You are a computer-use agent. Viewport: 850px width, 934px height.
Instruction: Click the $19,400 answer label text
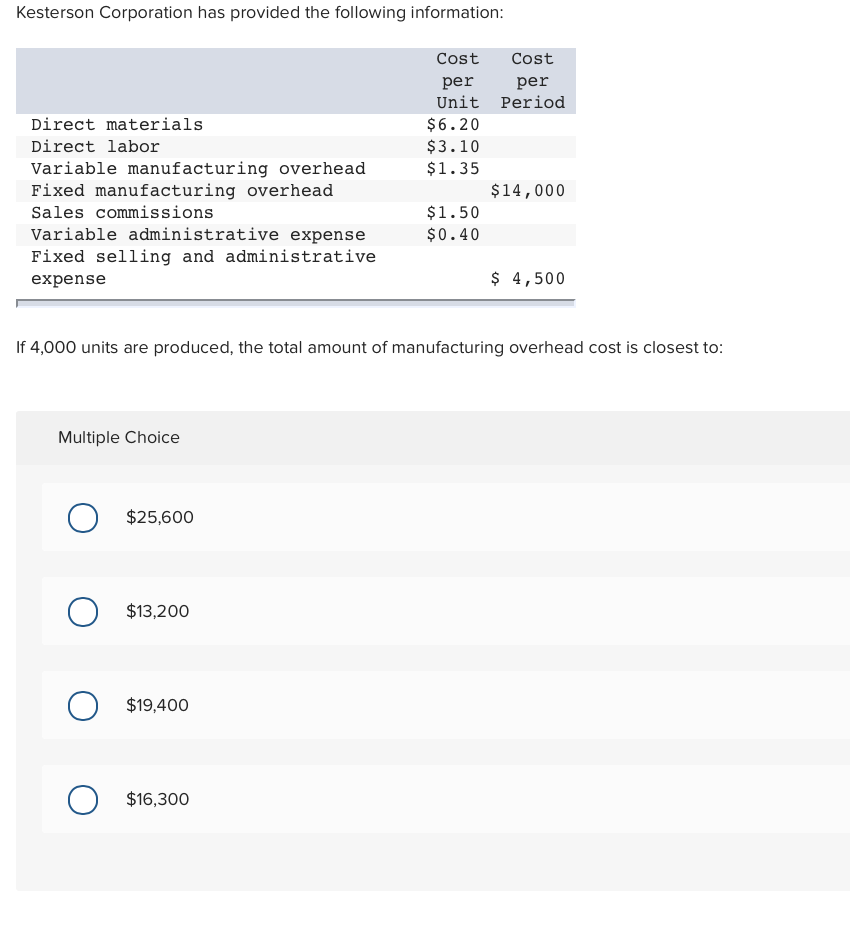(157, 705)
